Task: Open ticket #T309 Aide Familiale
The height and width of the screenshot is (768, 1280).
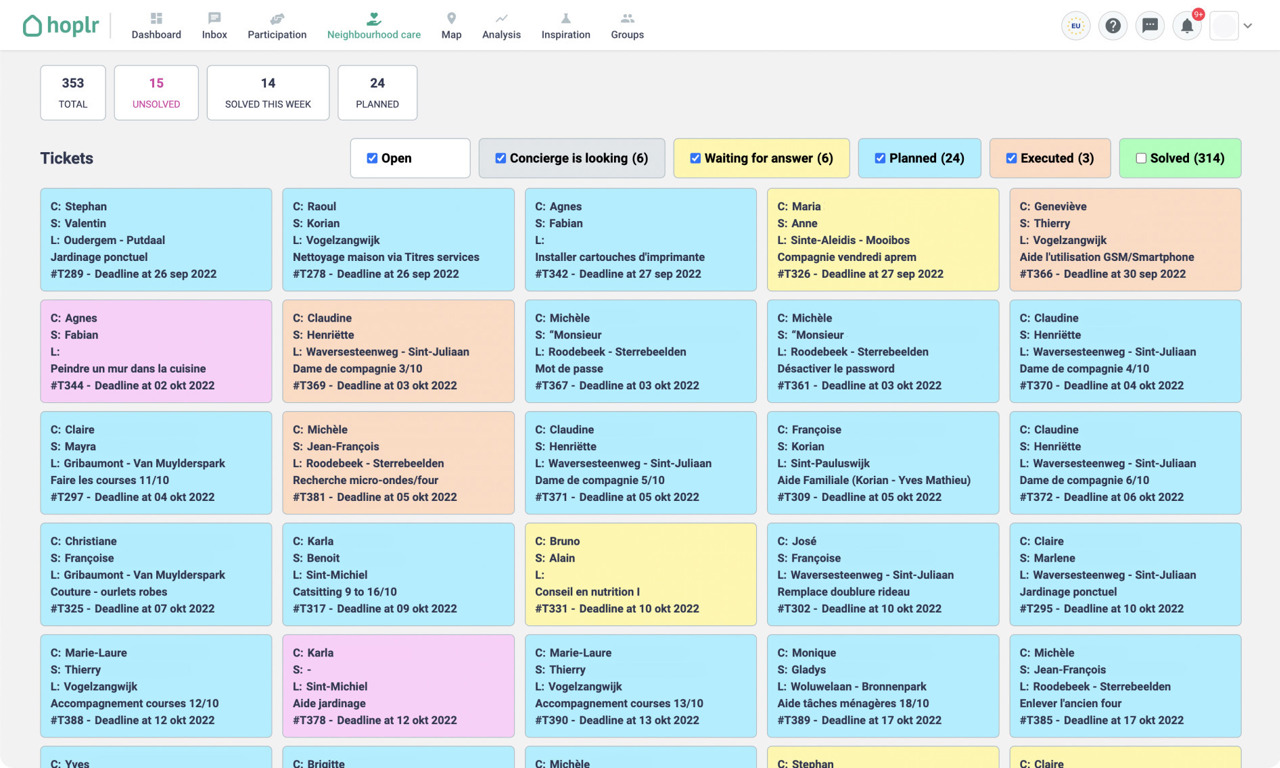Action: pyautogui.click(x=883, y=463)
